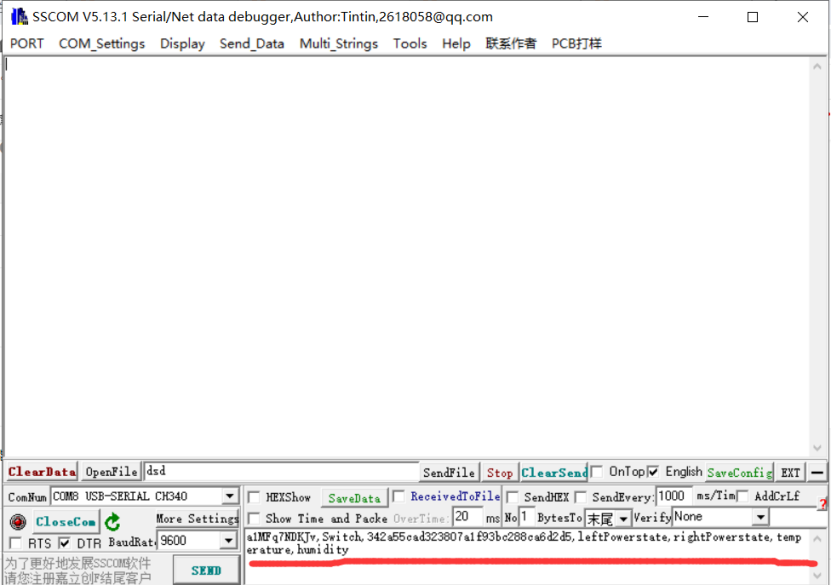Screen dimensions: 831x585
Task: Open the BytesTo 末尾 dropdown
Action: [624, 518]
